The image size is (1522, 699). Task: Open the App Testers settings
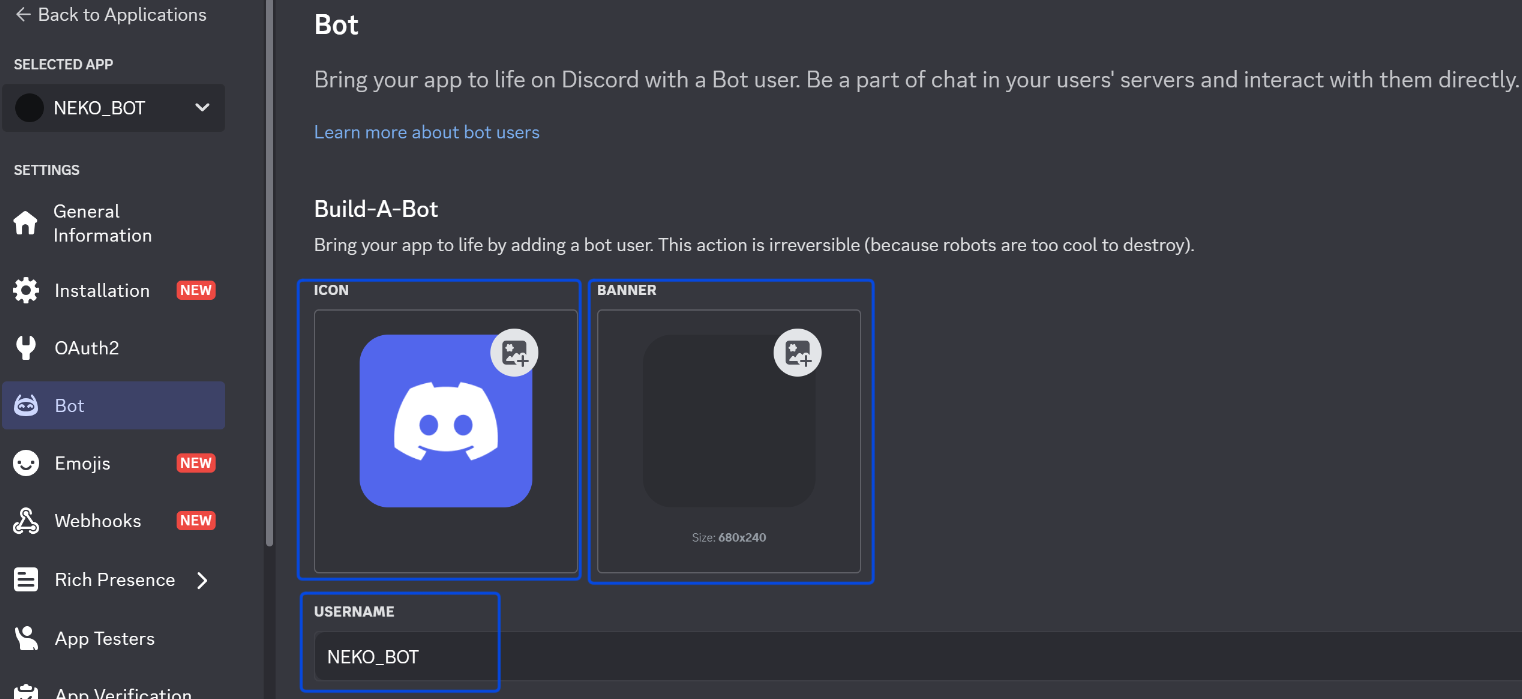pos(103,638)
